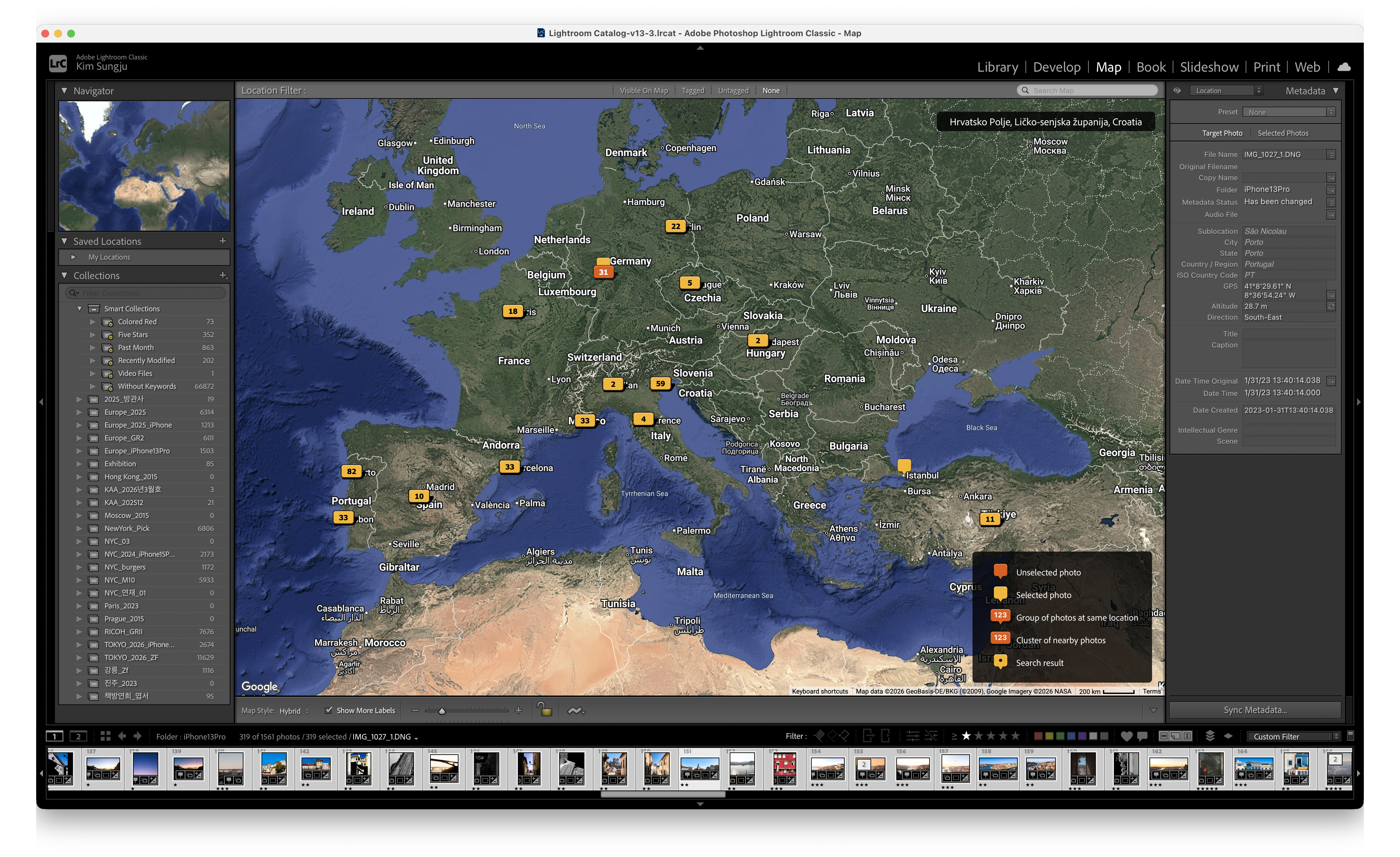Open the Print module
Screen dimensions: 1400x857
point(1266,67)
